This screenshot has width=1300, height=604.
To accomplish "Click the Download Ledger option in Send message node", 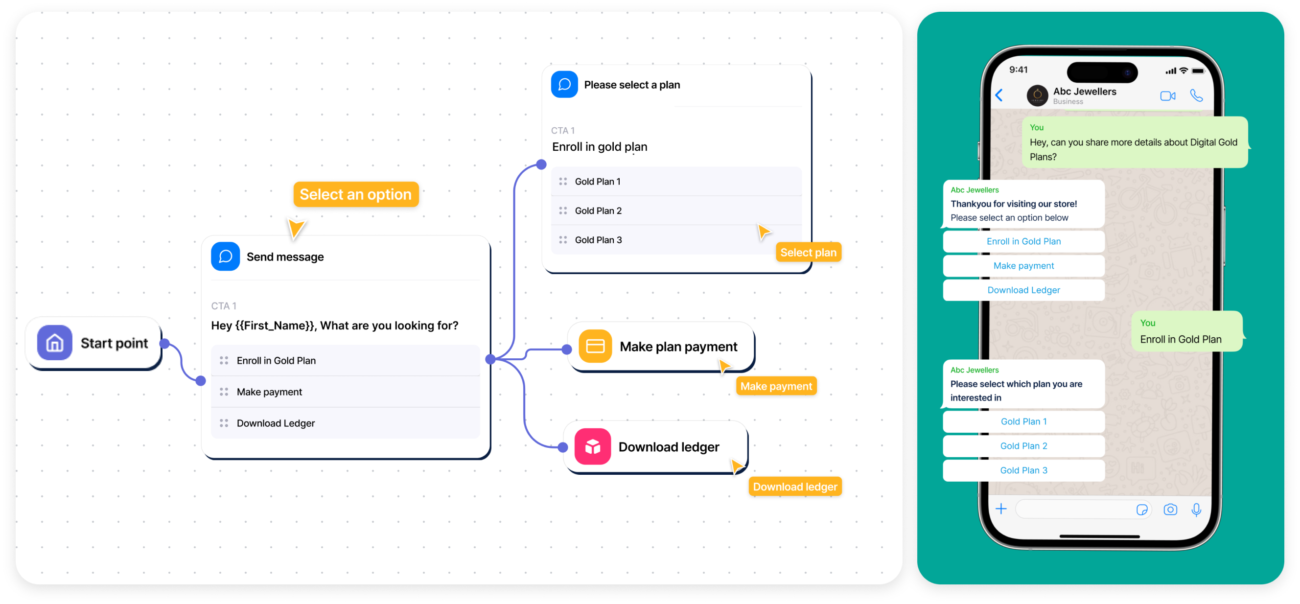I will (345, 423).
